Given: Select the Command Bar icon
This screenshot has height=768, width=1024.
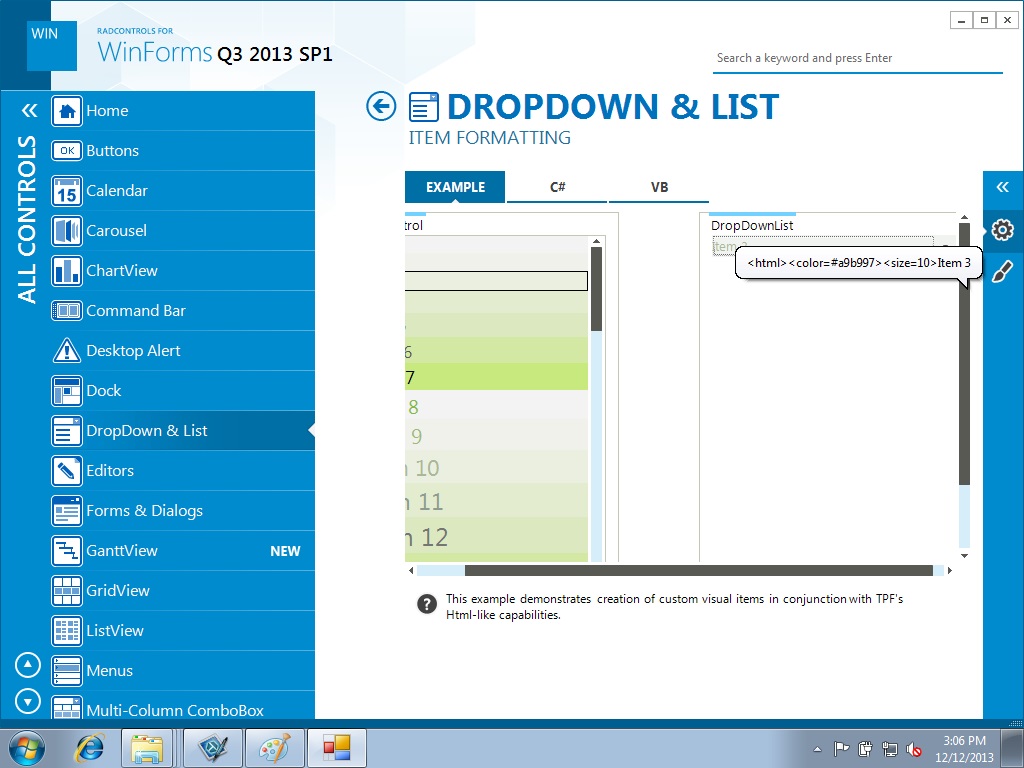Looking at the screenshot, I should tap(67, 310).
